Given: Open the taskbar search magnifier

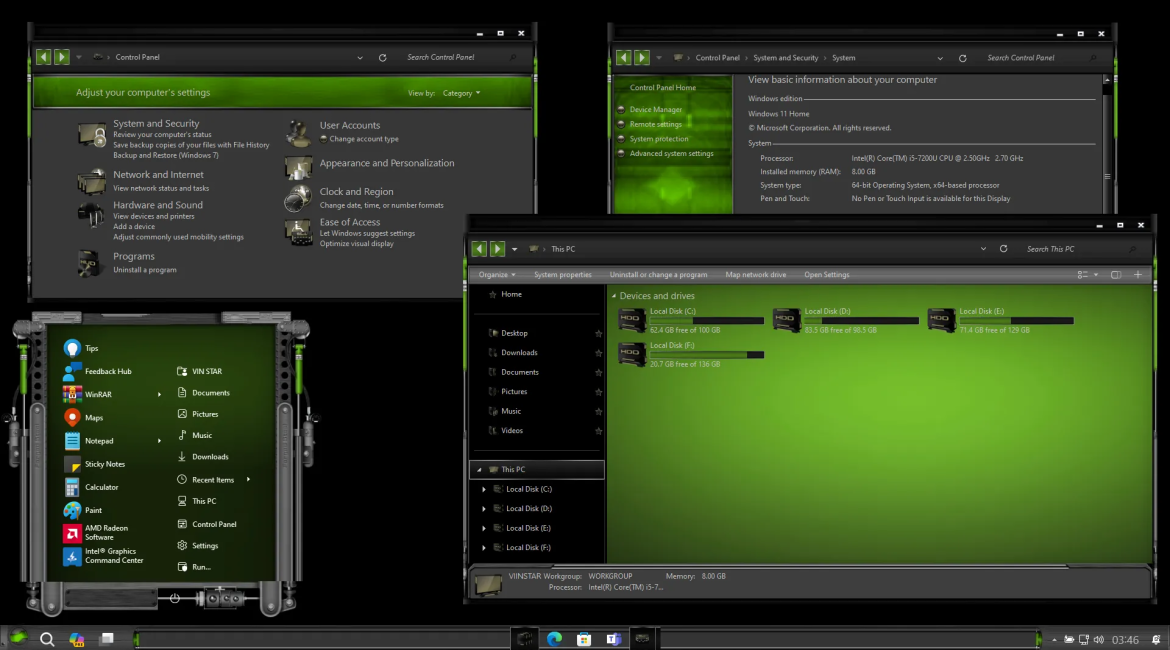Looking at the screenshot, I should 47,639.
